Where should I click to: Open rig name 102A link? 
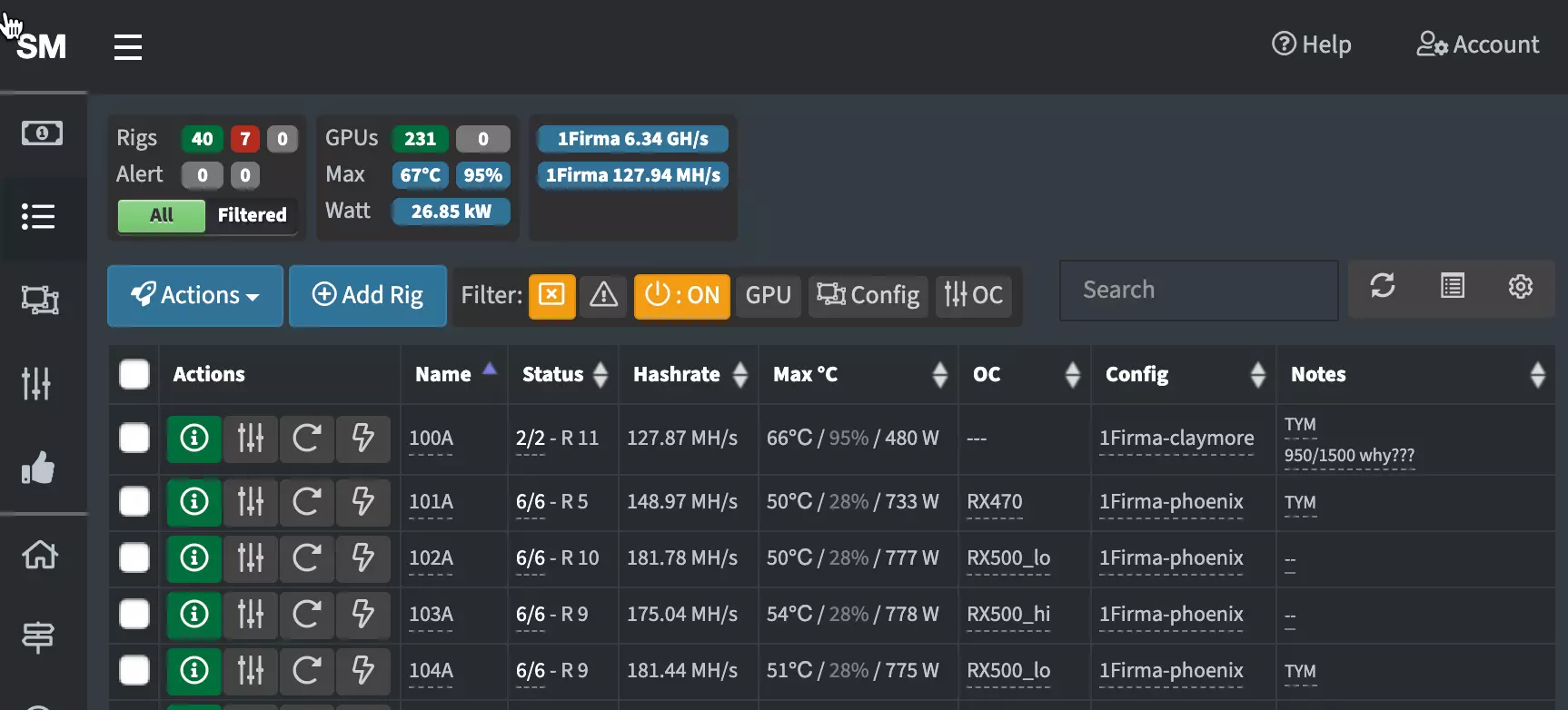[431, 558]
